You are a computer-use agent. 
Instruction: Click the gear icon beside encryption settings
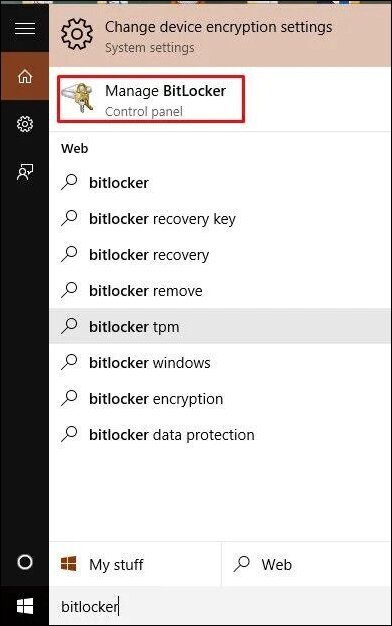(77, 34)
